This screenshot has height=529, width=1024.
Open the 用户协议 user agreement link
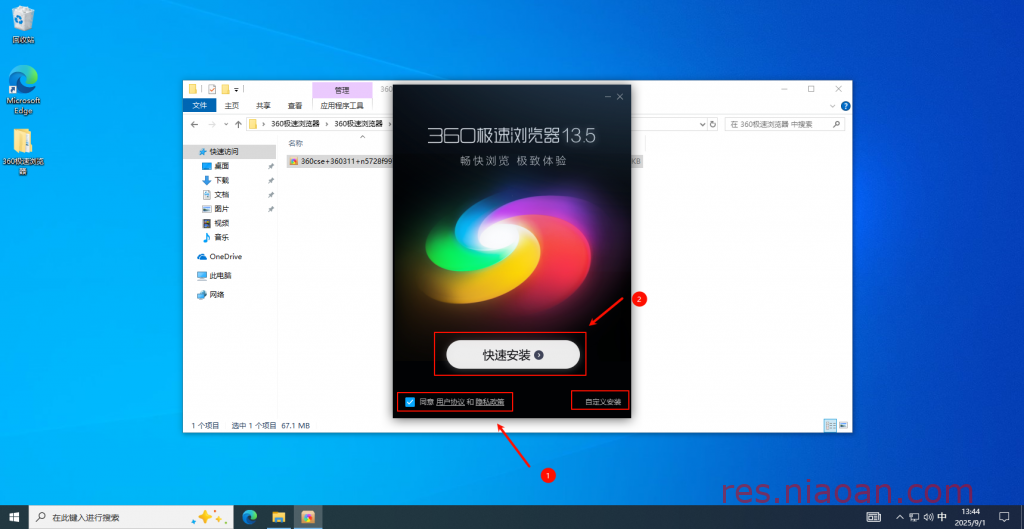pyautogui.click(x=450, y=402)
